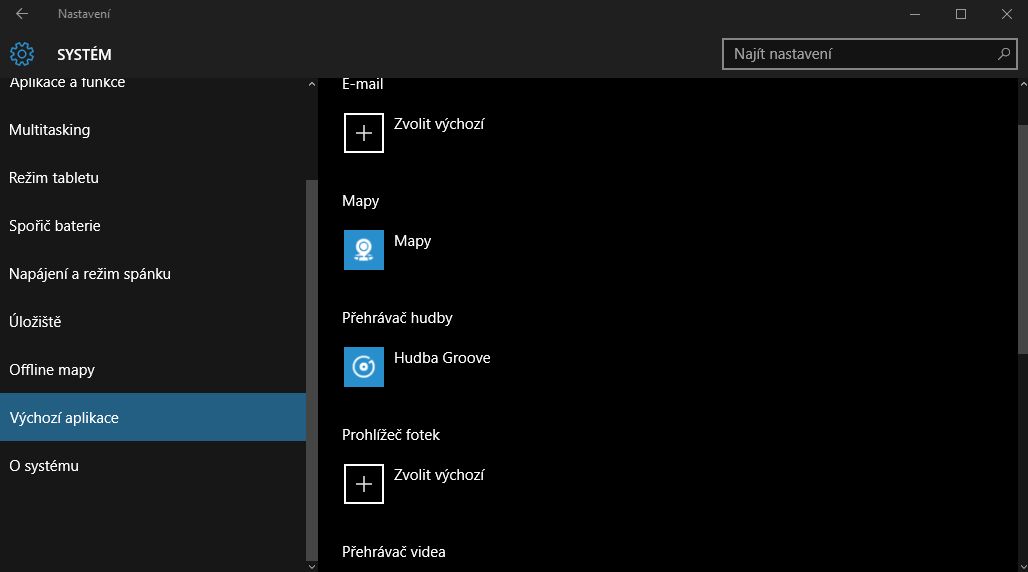This screenshot has width=1028, height=572.
Task: Click the main content vertical scrollbar
Action: point(1022,240)
